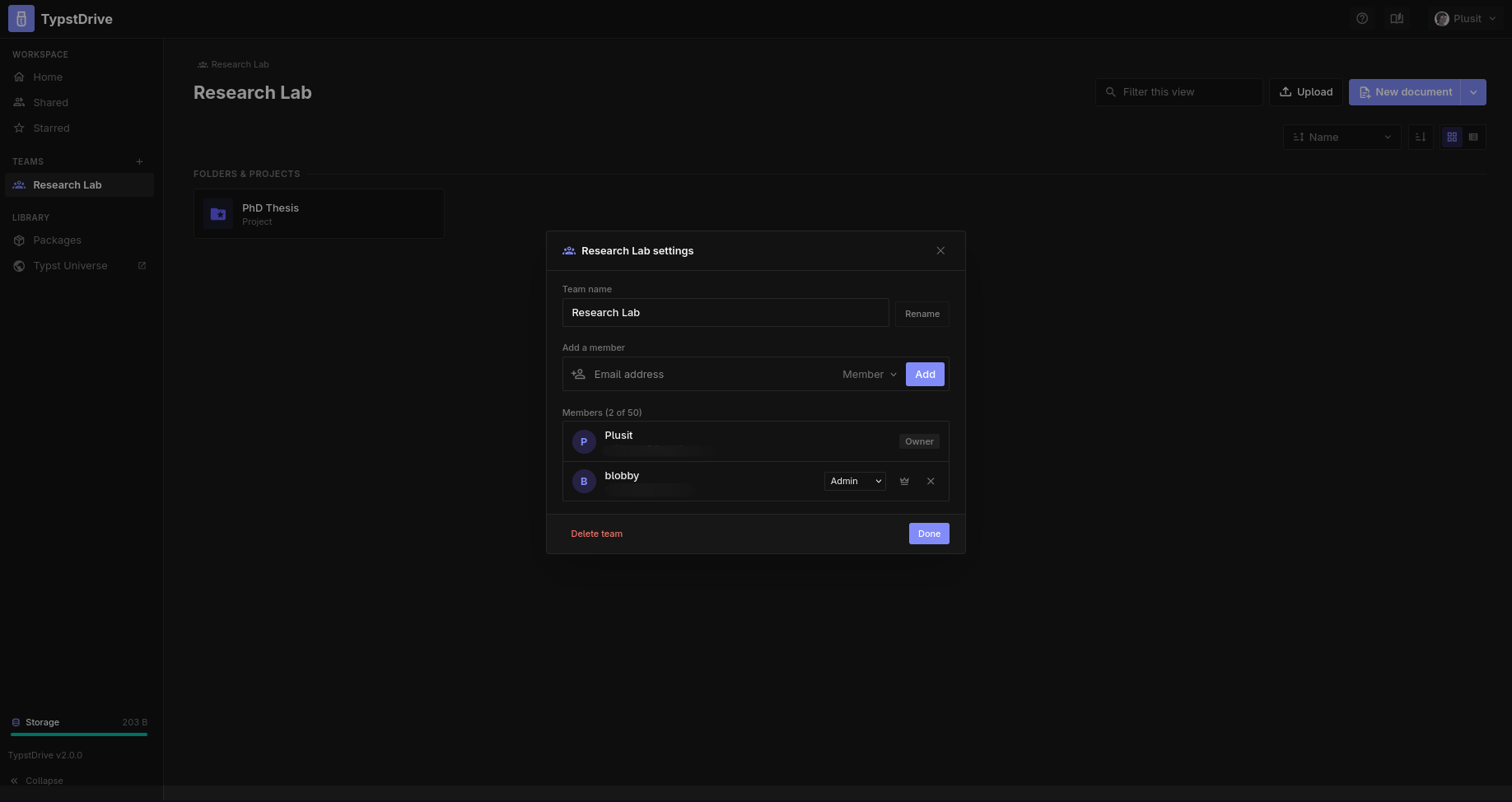The height and width of the screenshot is (802, 1512).
Task: Go to Home in workspace sidebar
Action: coord(79,77)
